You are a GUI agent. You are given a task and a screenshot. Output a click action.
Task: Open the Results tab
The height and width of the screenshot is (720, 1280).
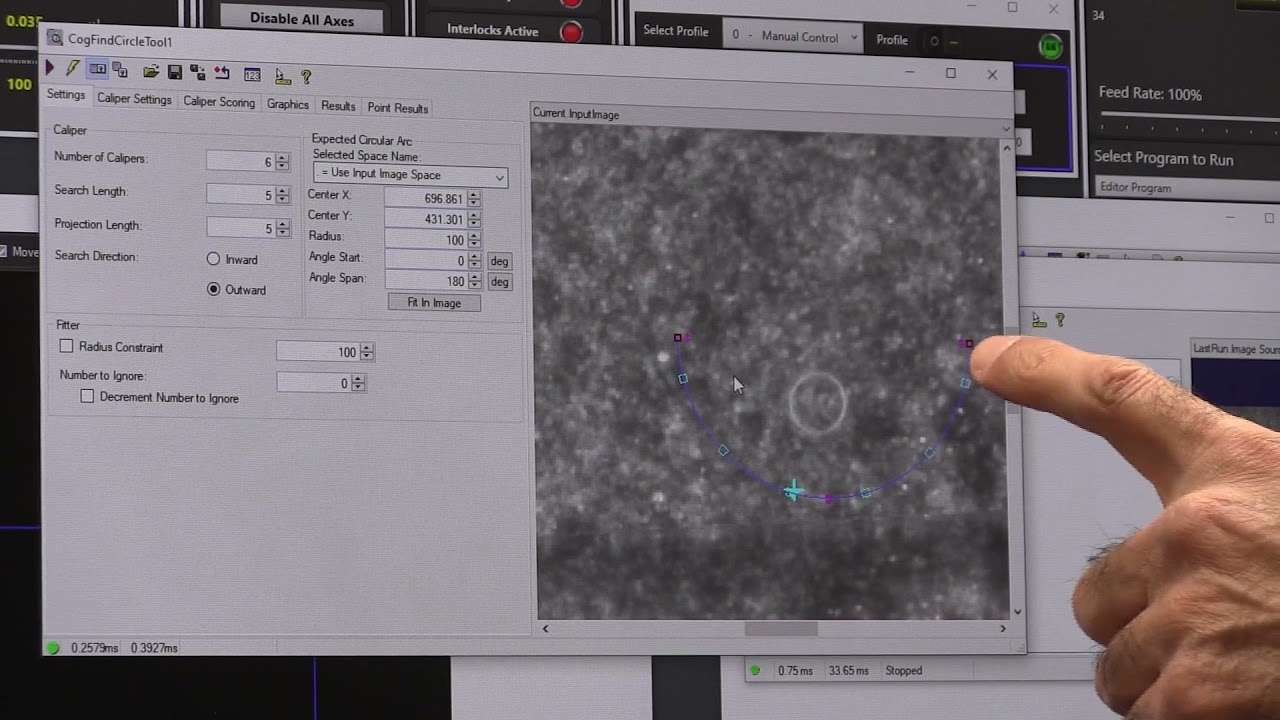pyautogui.click(x=338, y=106)
